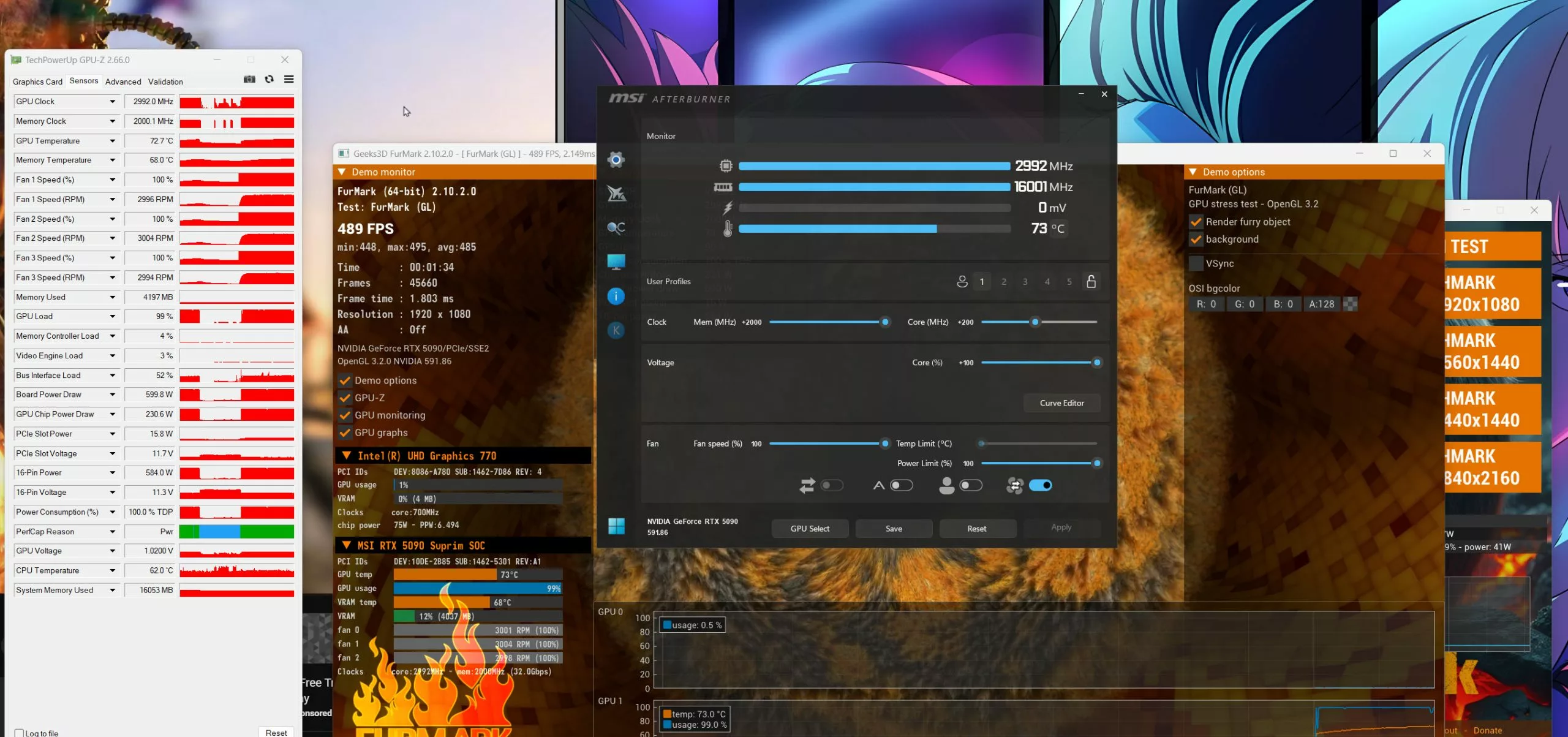The image size is (1568, 737).
Task: Open the Curve Editor
Action: (x=1061, y=403)
